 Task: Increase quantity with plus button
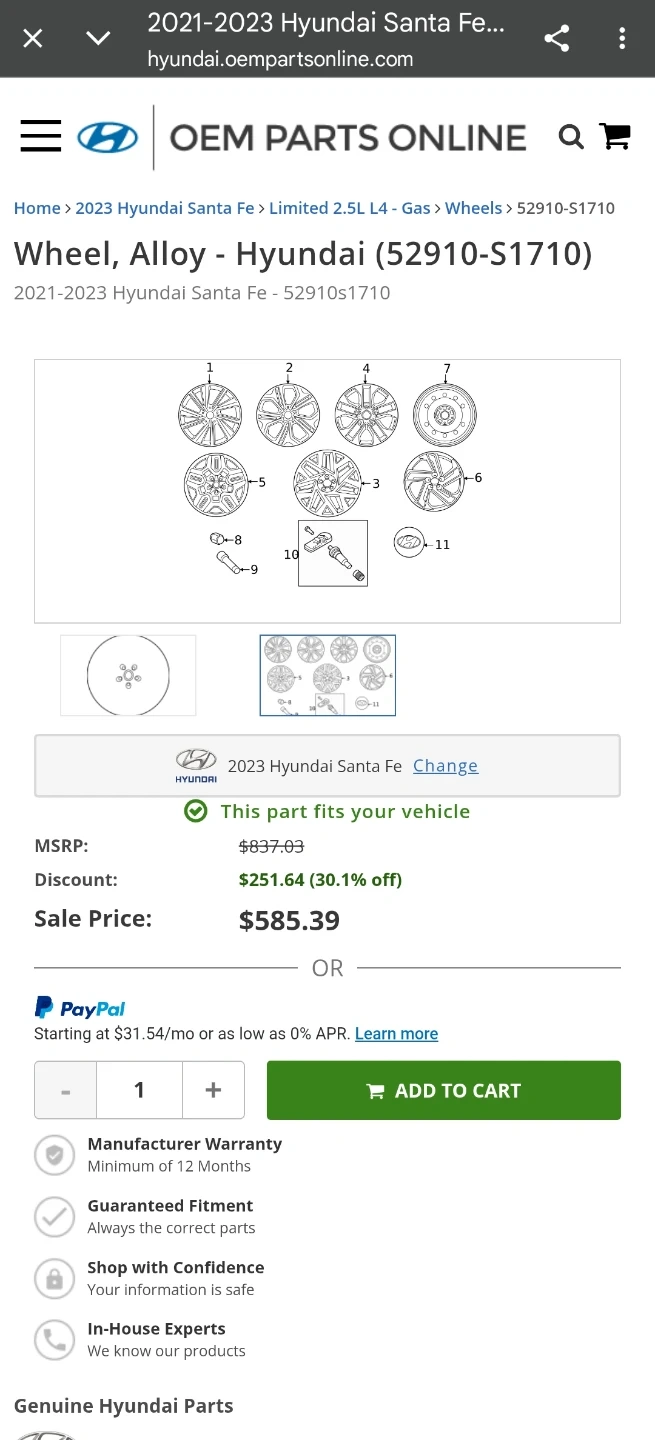213,1090
